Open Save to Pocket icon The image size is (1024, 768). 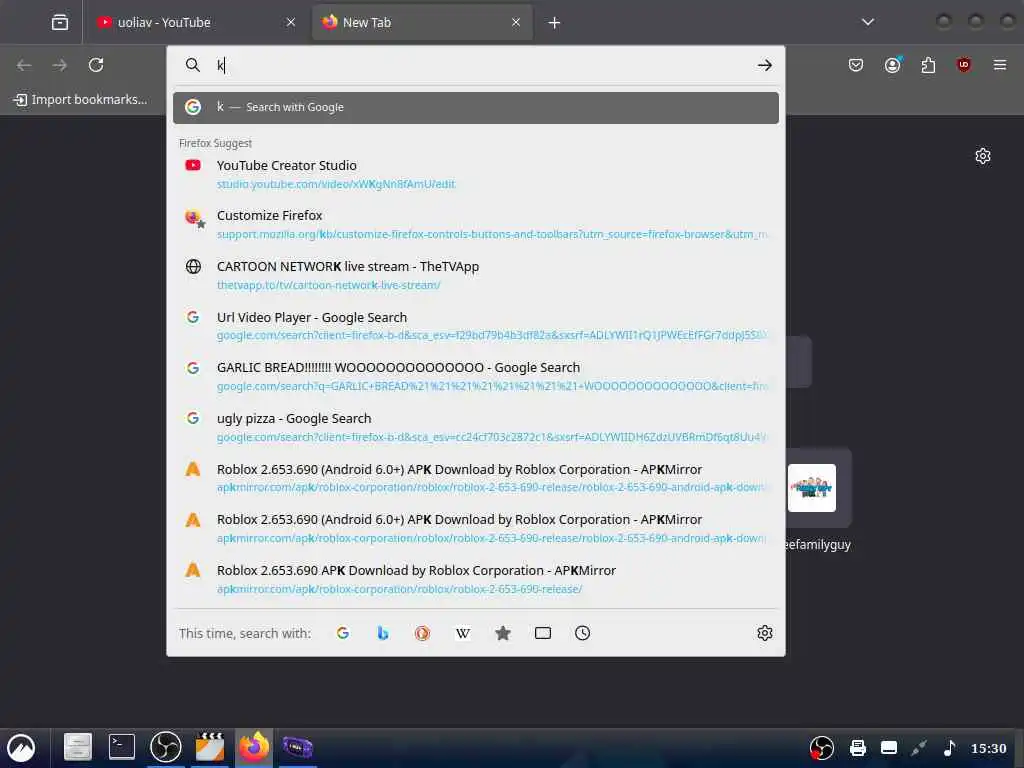pos(856,65)
